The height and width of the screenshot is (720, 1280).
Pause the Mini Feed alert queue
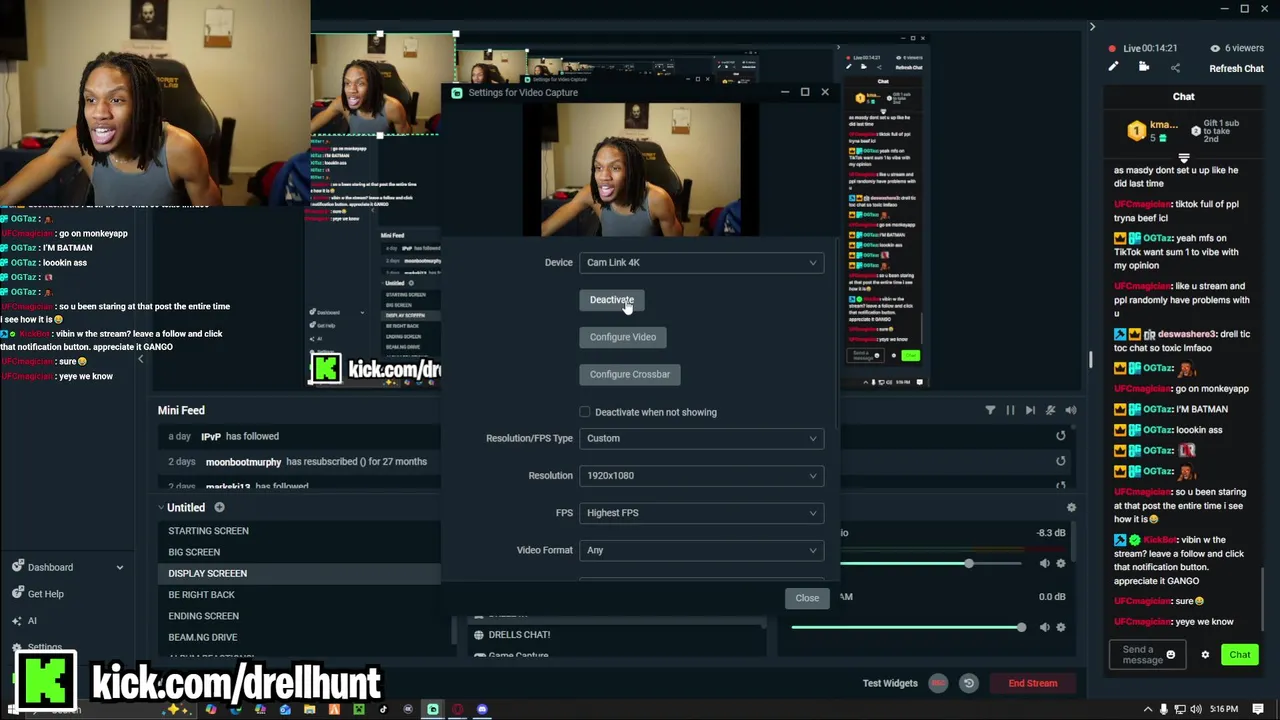[x=1010, y=410]
